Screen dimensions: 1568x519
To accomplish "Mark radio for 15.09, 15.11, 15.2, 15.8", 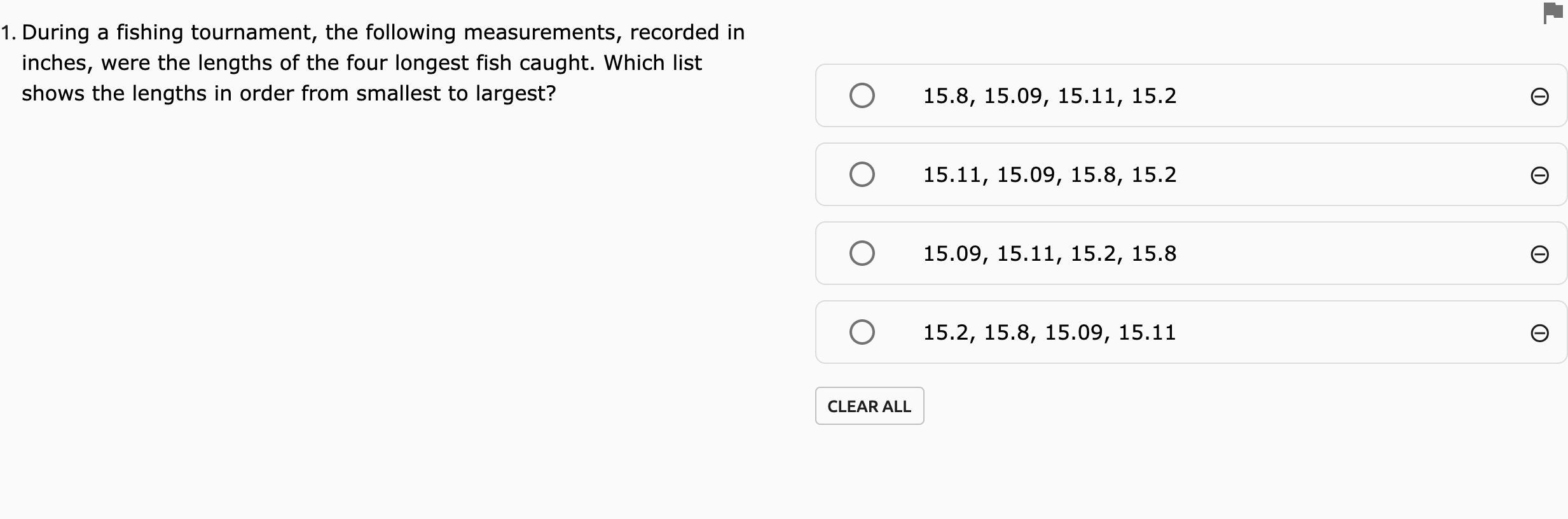I will (862, 253).
